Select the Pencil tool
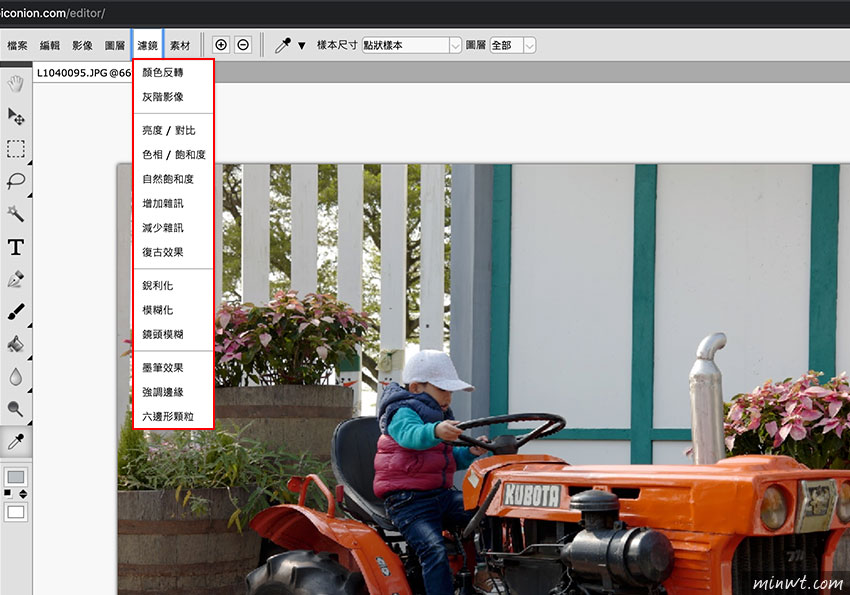This screenshot has width=850, height=595. pos(16,279)
